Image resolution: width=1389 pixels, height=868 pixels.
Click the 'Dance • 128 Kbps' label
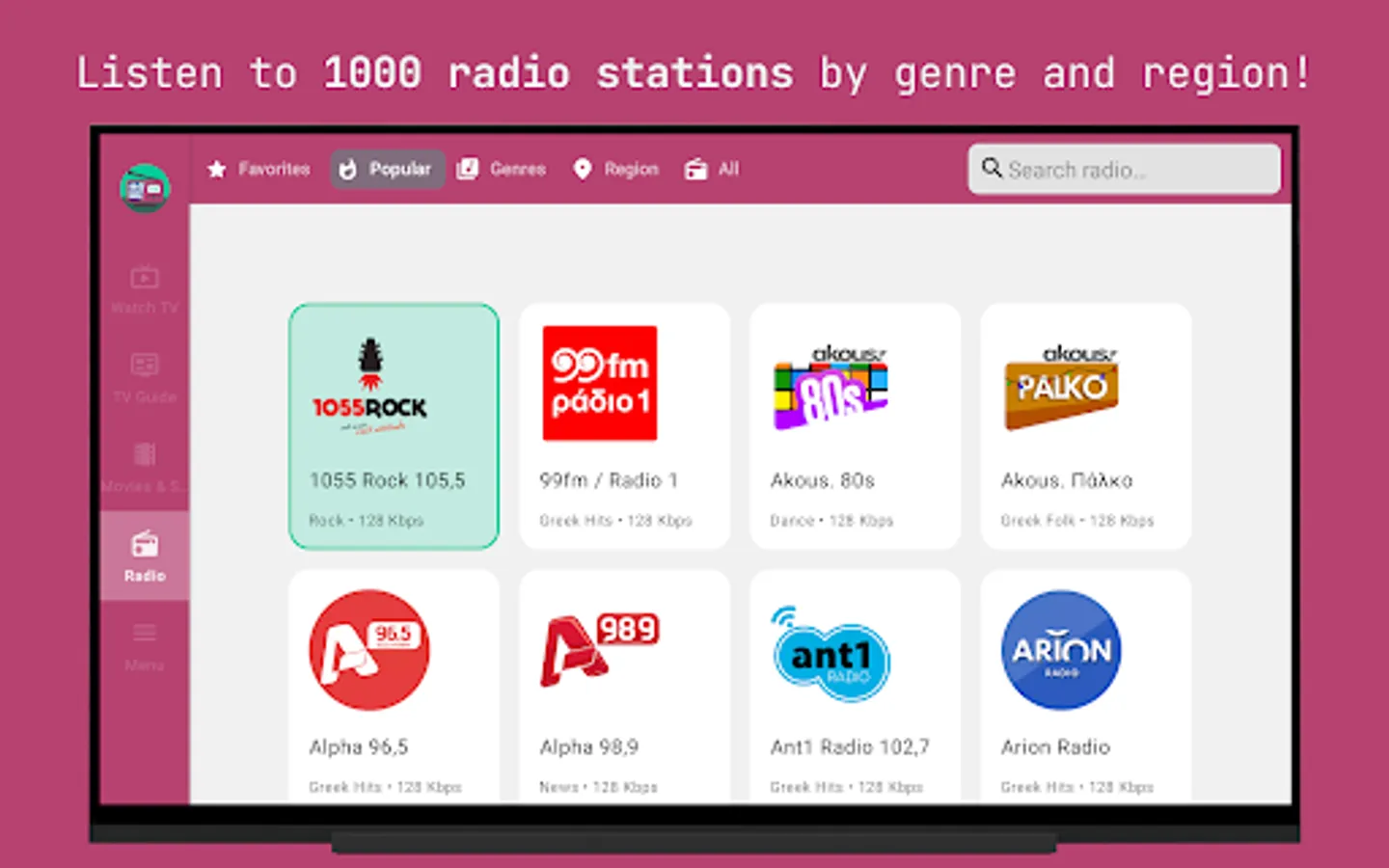(831, 521)
